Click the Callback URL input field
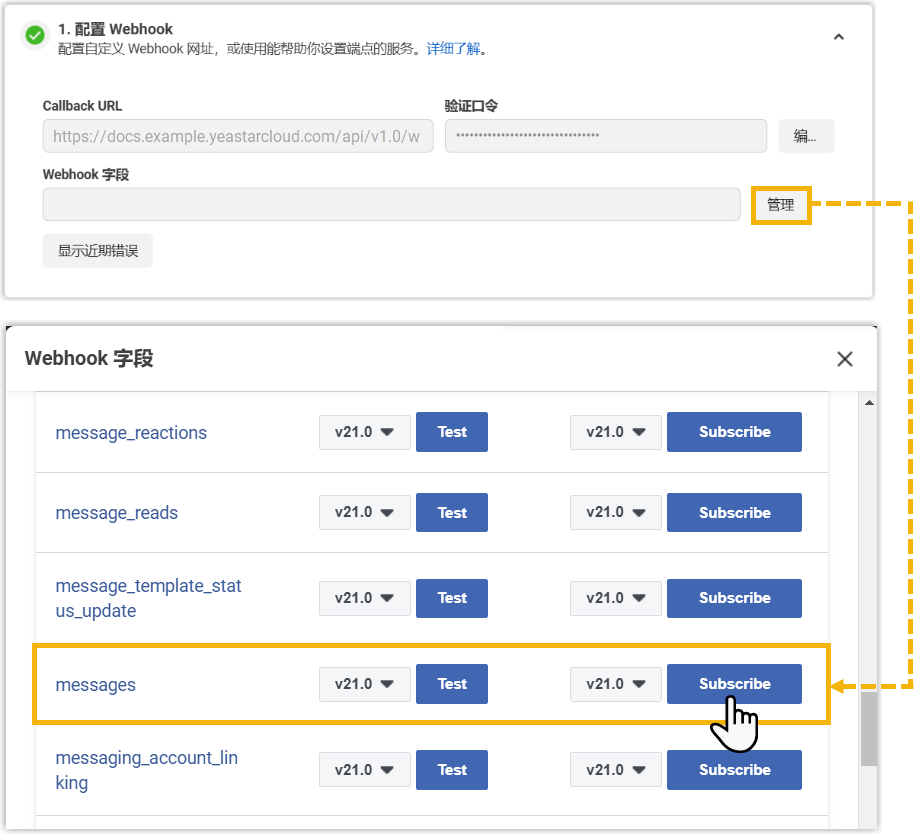Image resolution: width=914 pixels, height=835 pixels. click(238, 136)
